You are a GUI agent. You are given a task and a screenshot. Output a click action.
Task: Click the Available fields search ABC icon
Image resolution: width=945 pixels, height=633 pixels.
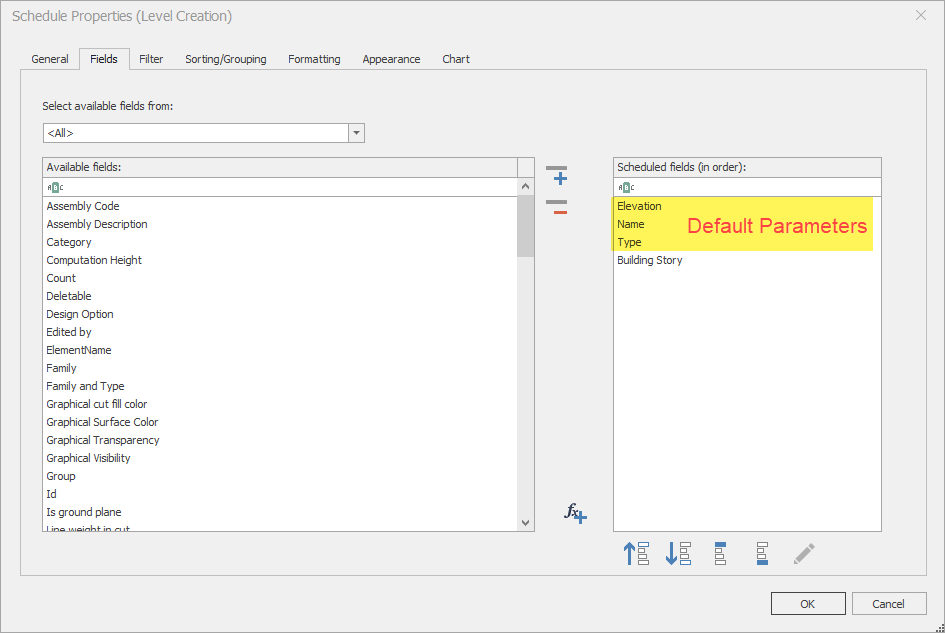[55, 187]
